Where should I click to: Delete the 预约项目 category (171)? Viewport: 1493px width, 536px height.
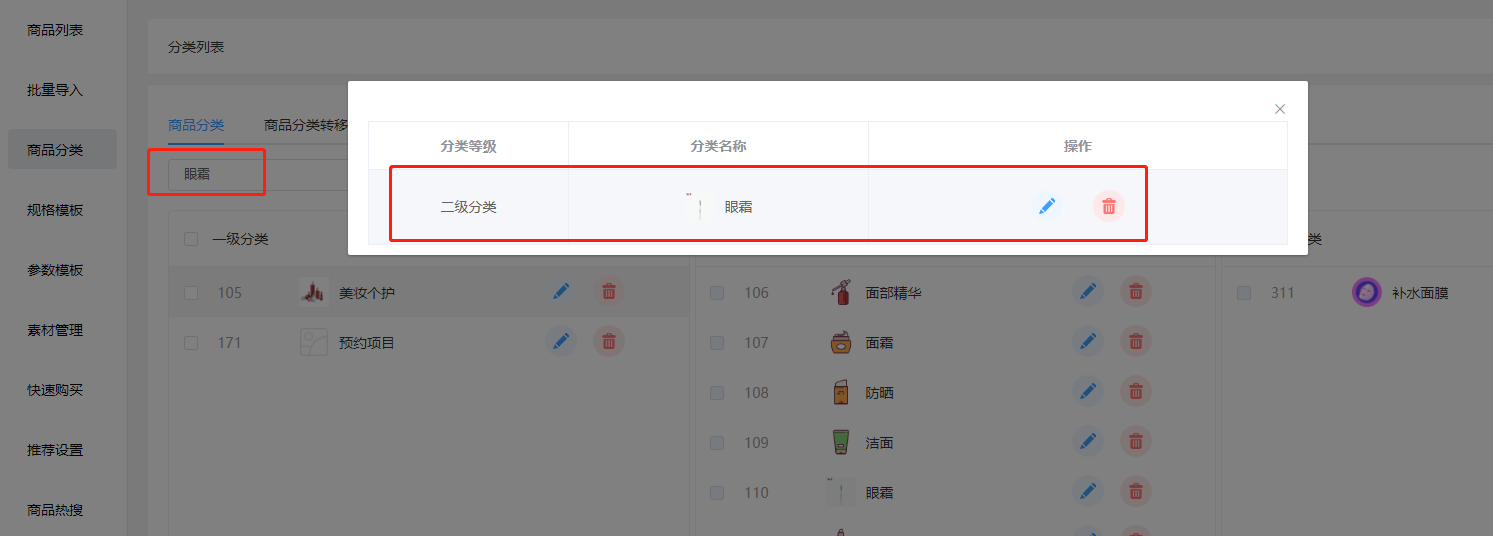[609, 342]
